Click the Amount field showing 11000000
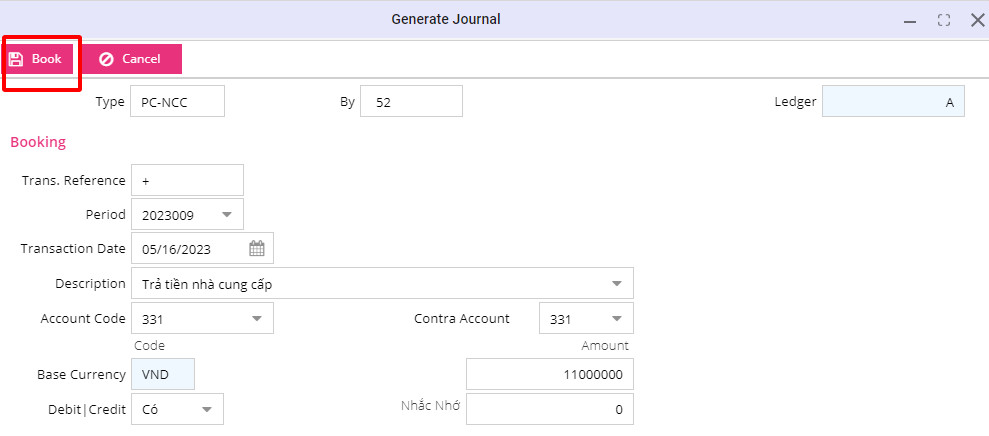Image resolution: width=989 pixels, height=436 pixels. (x=549, y=375)
